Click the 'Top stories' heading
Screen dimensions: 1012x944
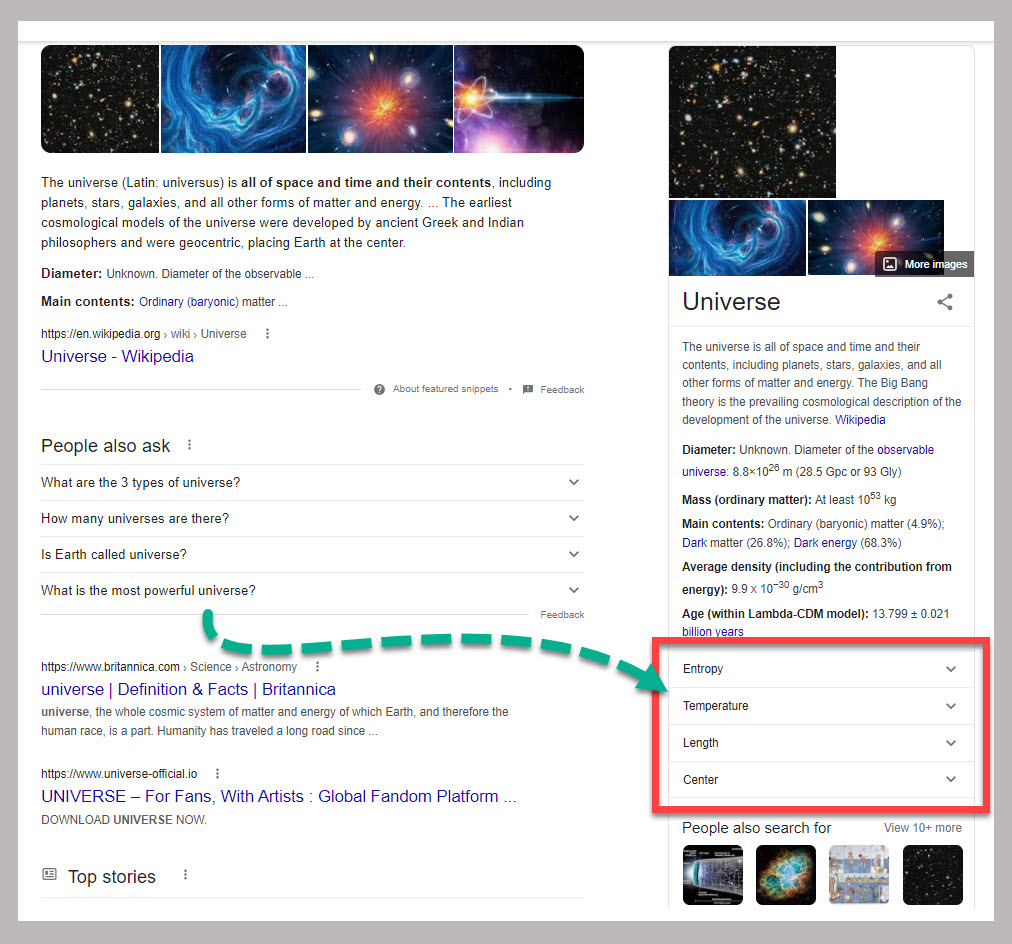(x=112, y=877)
